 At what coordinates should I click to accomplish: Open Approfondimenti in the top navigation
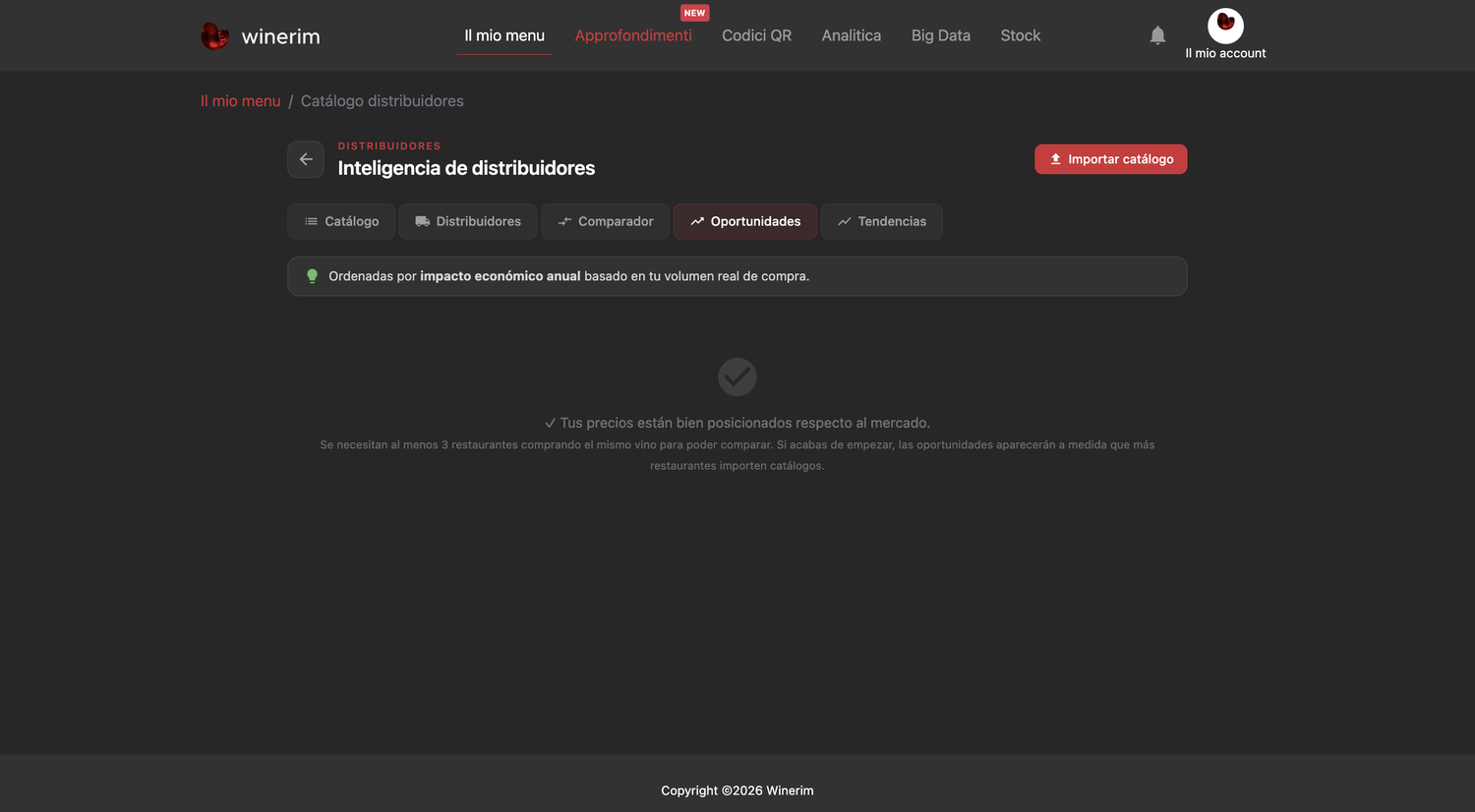click(633, 35)
